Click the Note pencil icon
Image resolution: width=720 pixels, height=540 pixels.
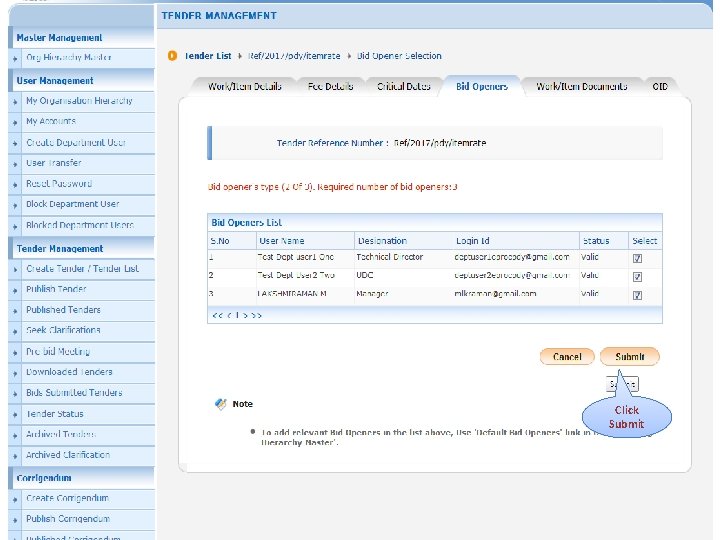click(220, 404)
